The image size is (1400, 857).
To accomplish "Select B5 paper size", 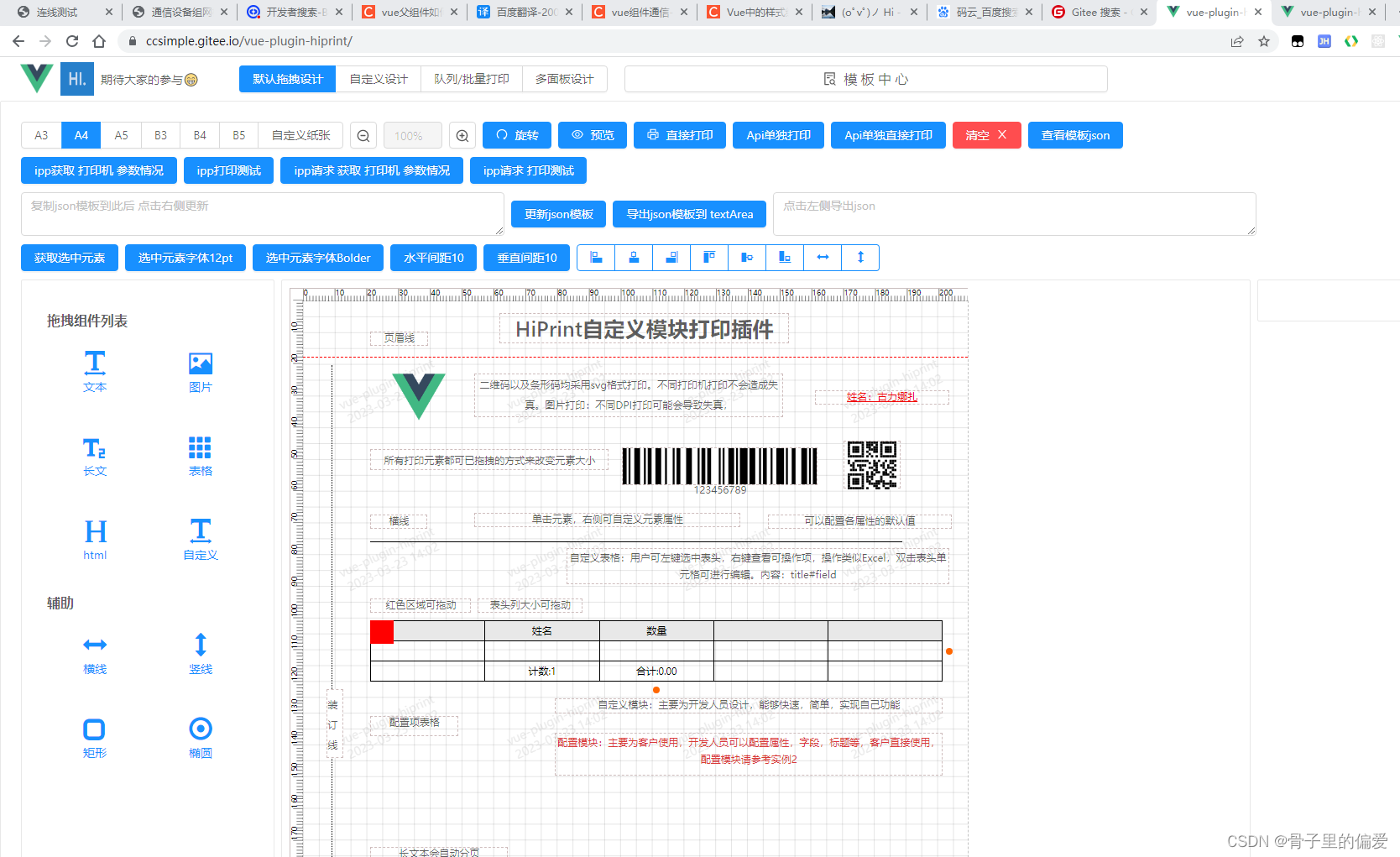I will [x=239, y=135].
